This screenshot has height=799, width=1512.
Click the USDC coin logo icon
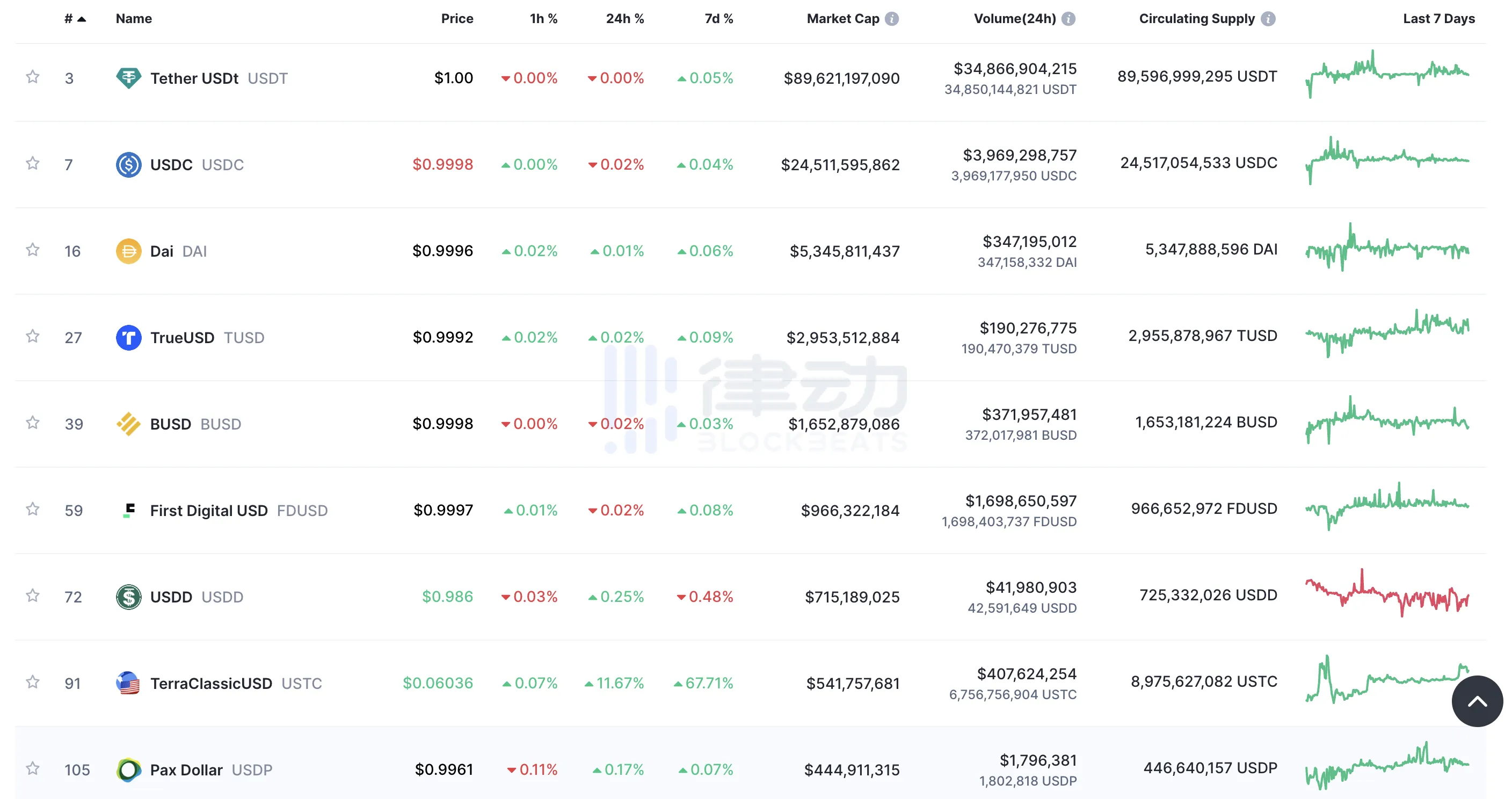(128, 164)
